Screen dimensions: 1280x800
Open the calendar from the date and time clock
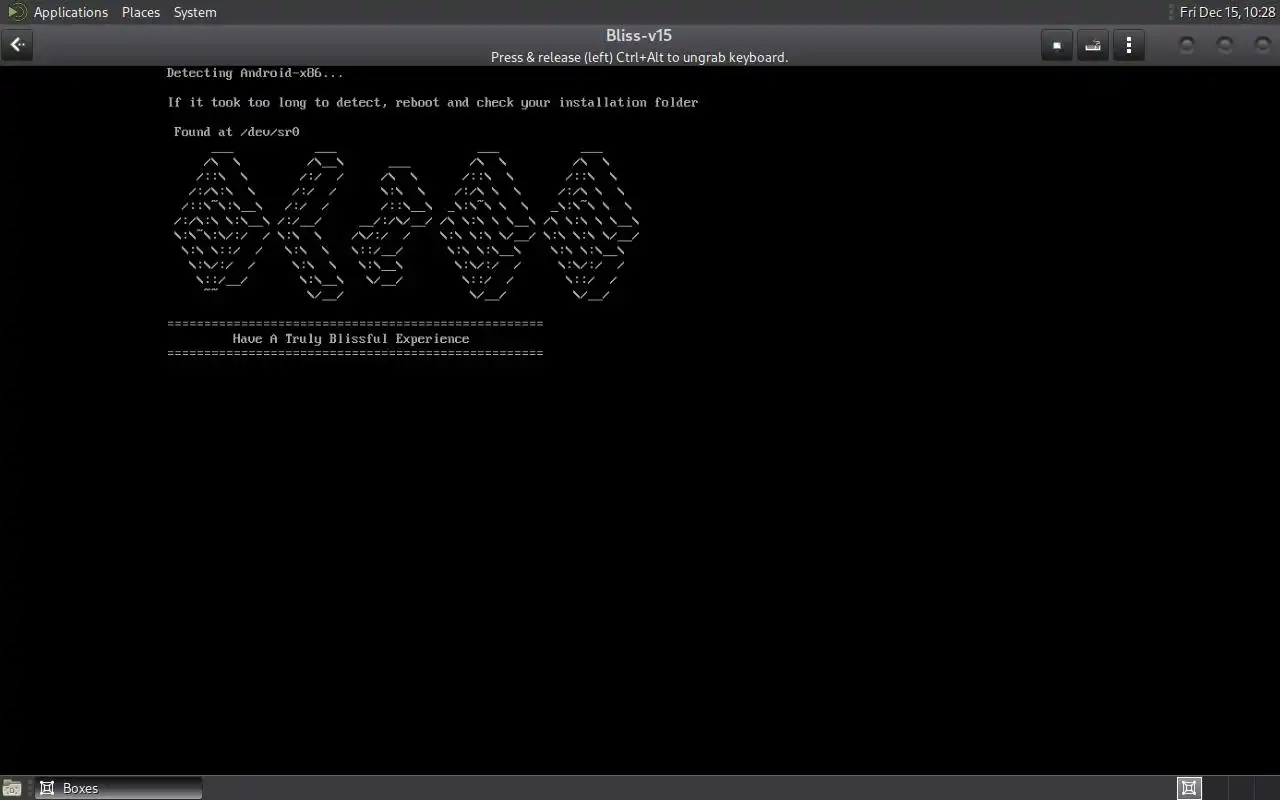point(1227,12)
